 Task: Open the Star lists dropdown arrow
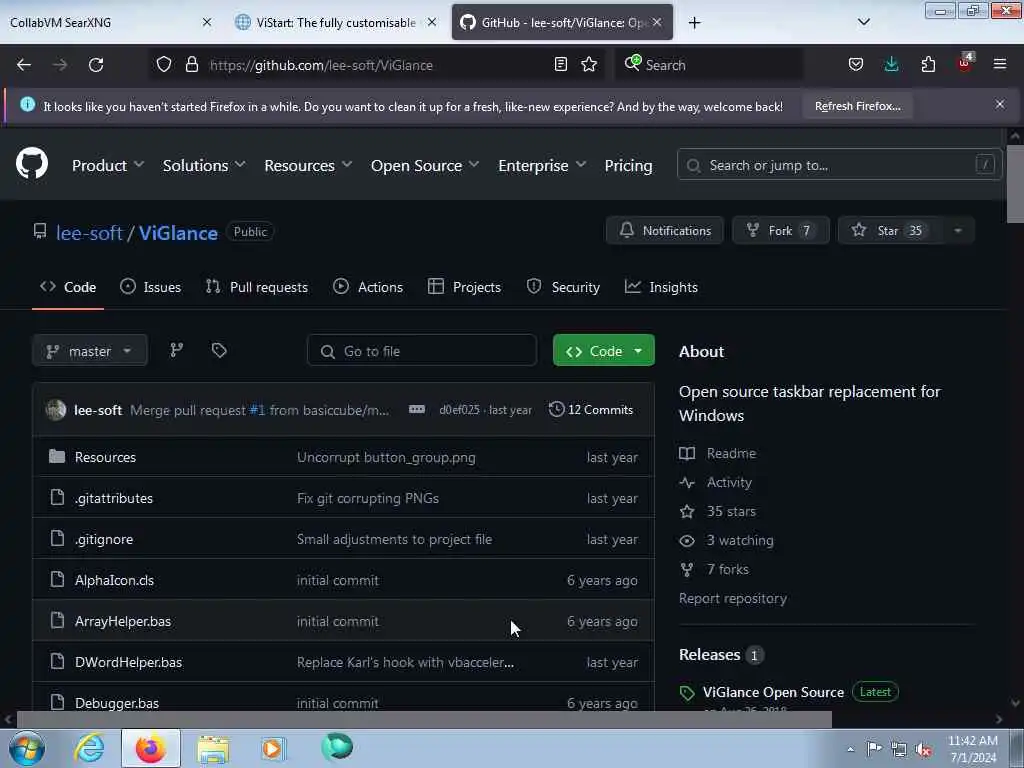pos(957,231)
